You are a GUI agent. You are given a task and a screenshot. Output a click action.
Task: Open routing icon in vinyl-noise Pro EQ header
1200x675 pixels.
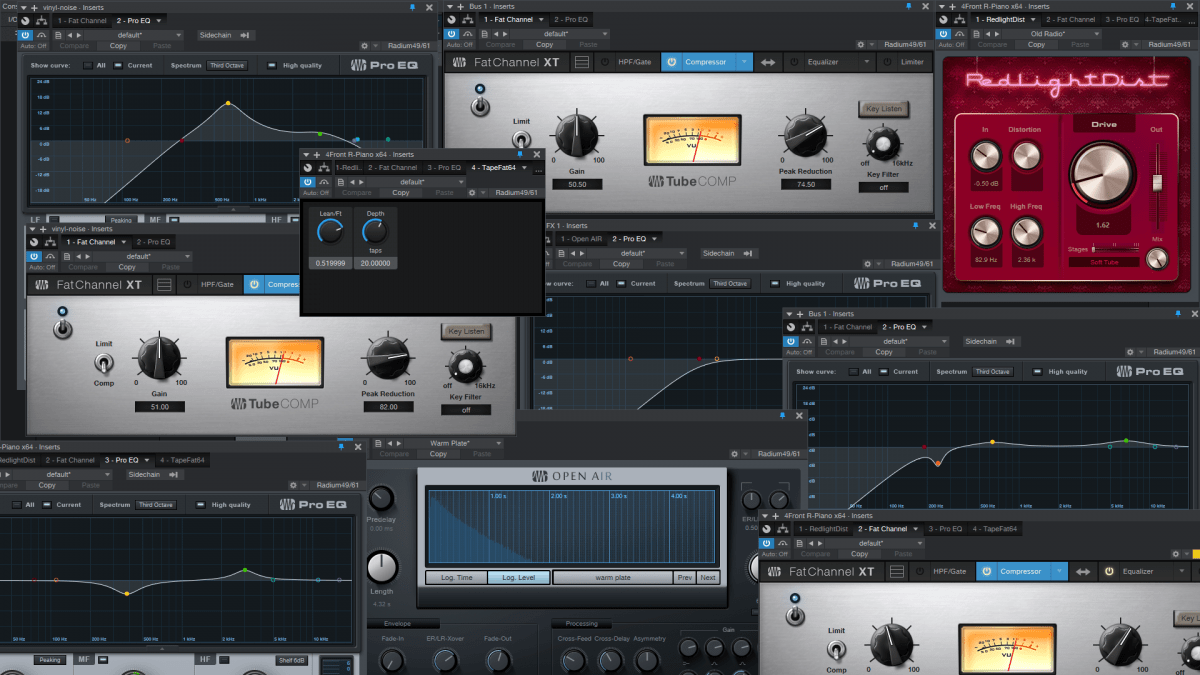coord(41,20)
